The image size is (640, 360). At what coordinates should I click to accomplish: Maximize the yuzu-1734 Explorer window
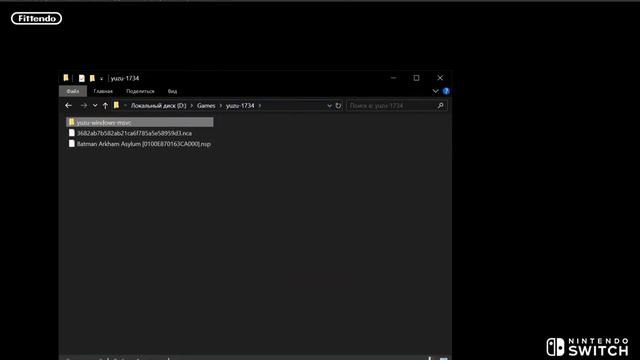[x=416, y=78]
